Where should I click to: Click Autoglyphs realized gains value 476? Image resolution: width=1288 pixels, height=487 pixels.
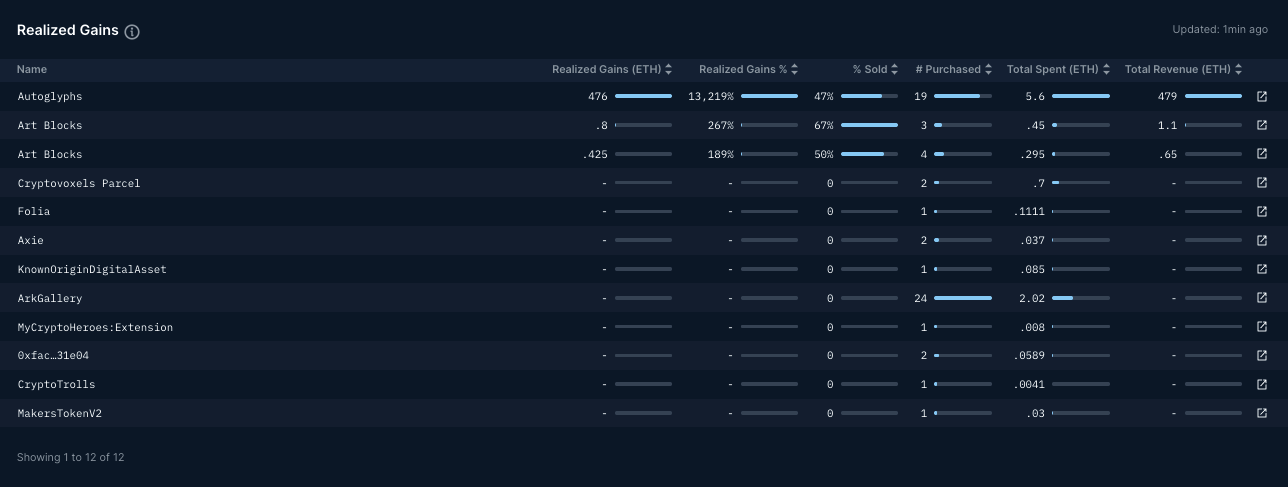(598, 97)
